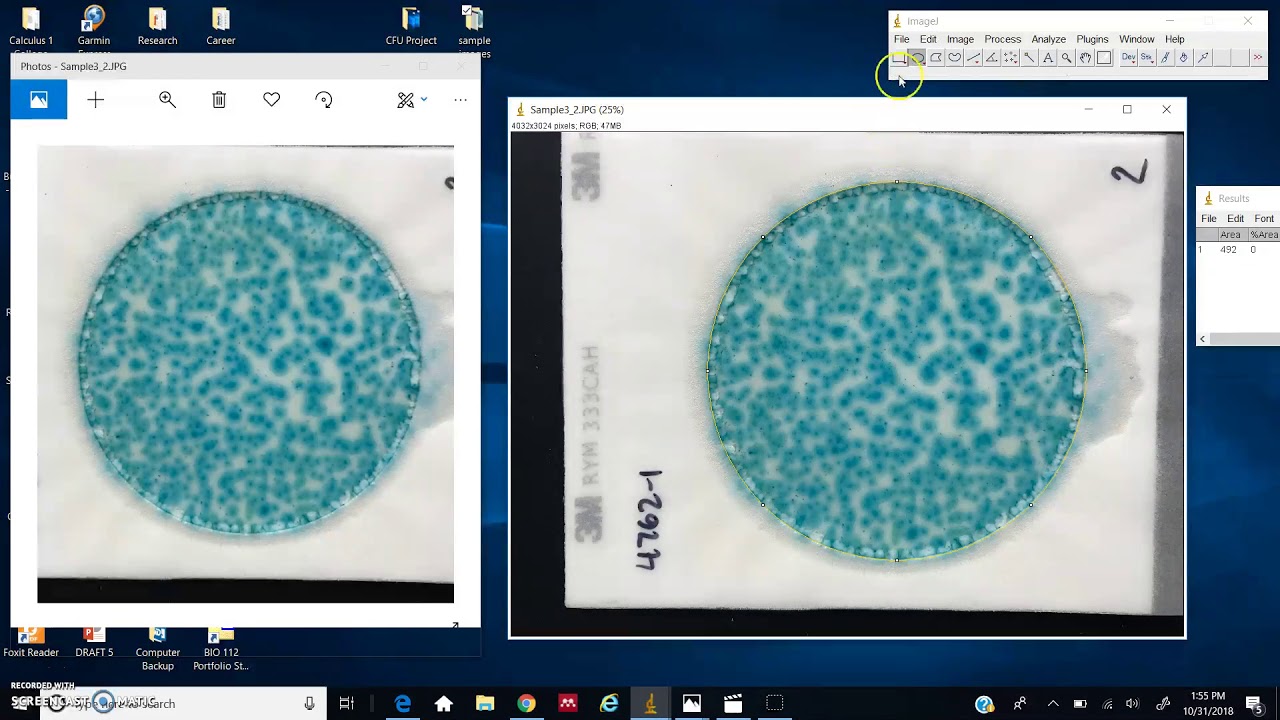Viewport: 1280px width, 720px height.
Task: Minimize the Sample3_2.JPG image window
Action: coord(1088,109)
